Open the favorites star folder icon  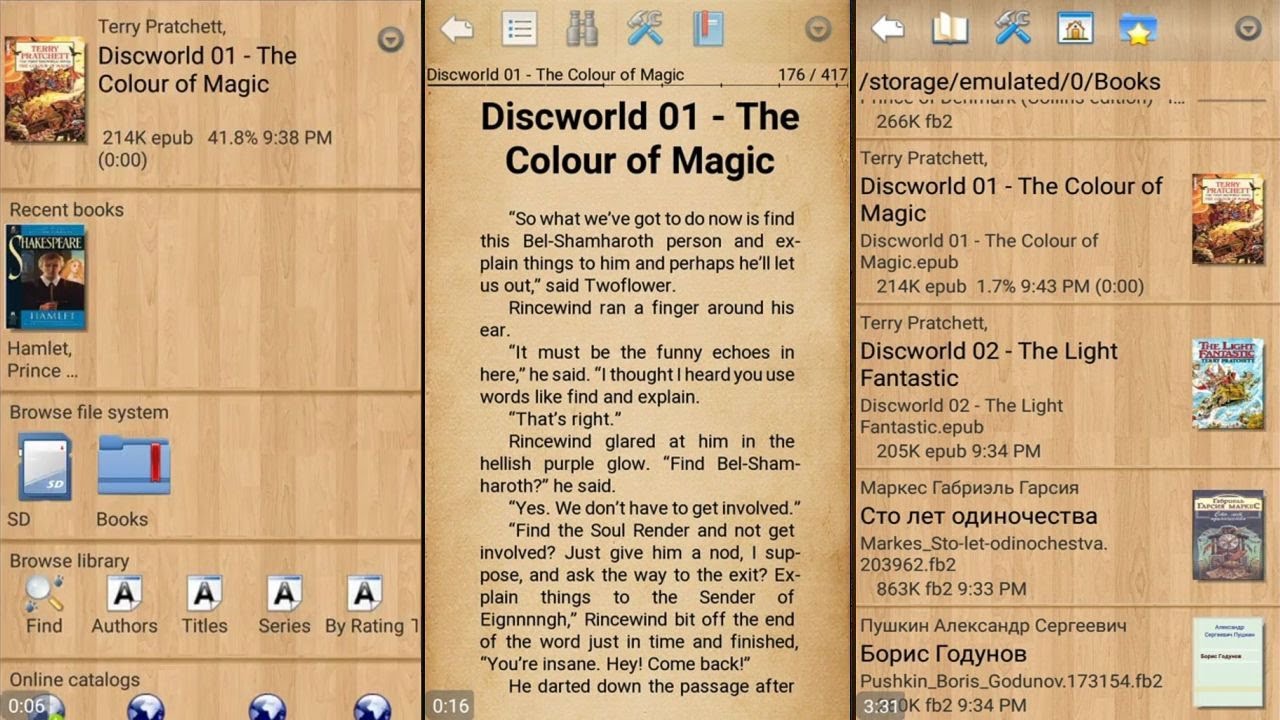pyautogui.click(x=1138, y=29)
